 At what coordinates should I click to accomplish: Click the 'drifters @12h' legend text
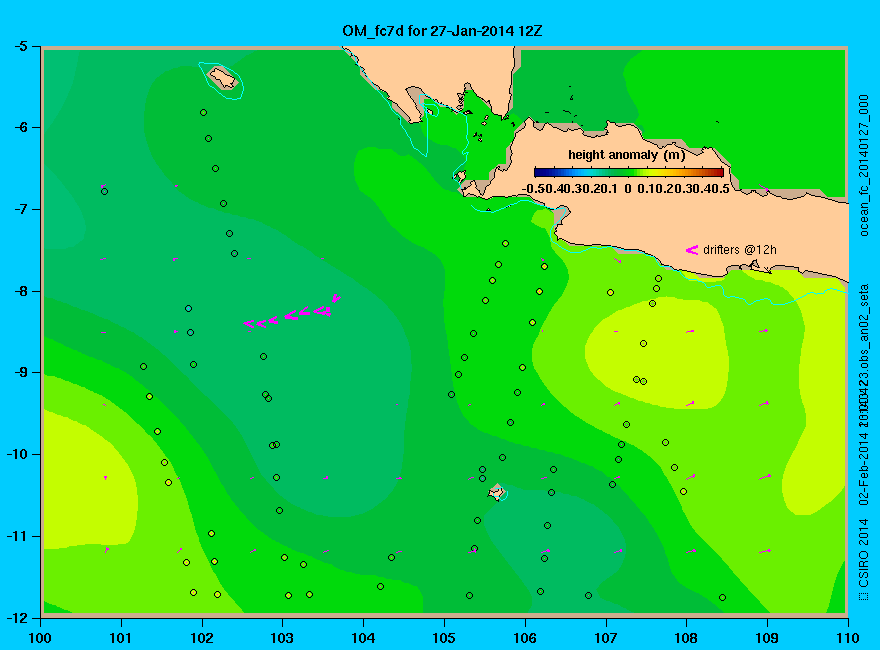(740, 250)
